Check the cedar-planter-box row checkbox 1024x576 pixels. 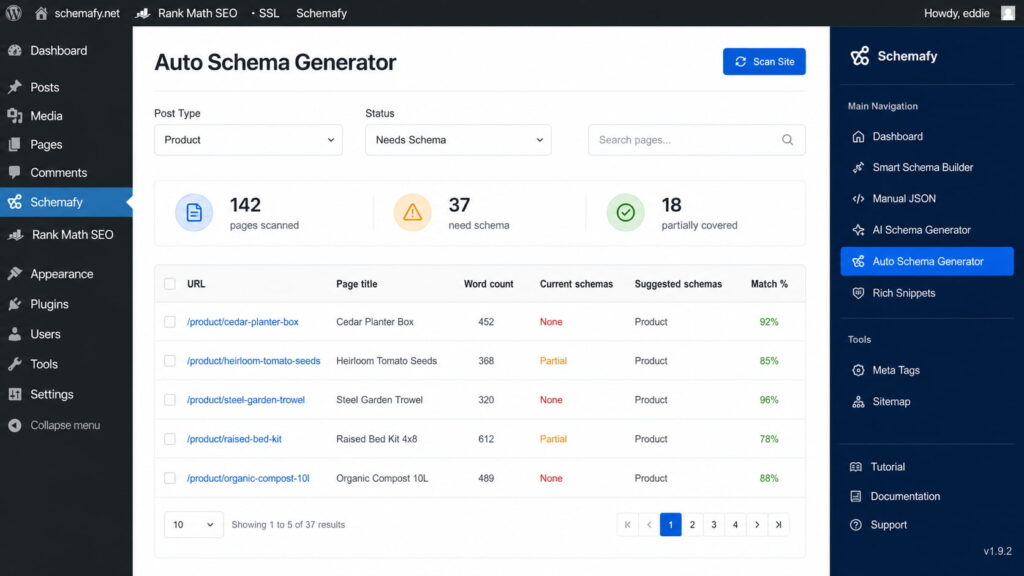[170, 322]
